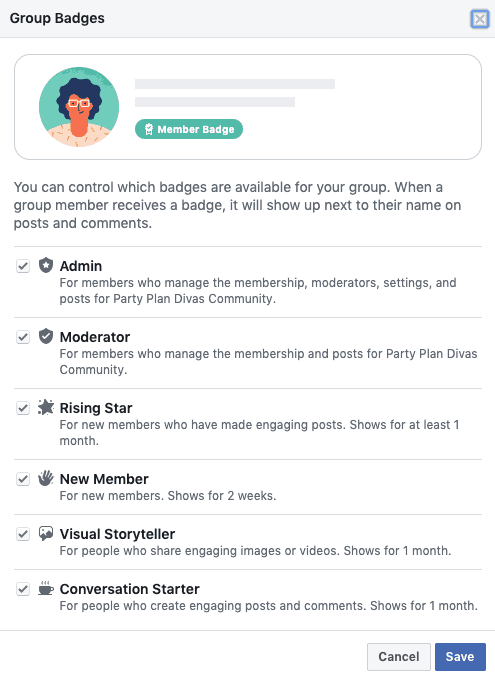The width and height of the screenshot is (495, 683).
Task: Click the Member Badge preview pill
Action: click(x=189, y=129)
